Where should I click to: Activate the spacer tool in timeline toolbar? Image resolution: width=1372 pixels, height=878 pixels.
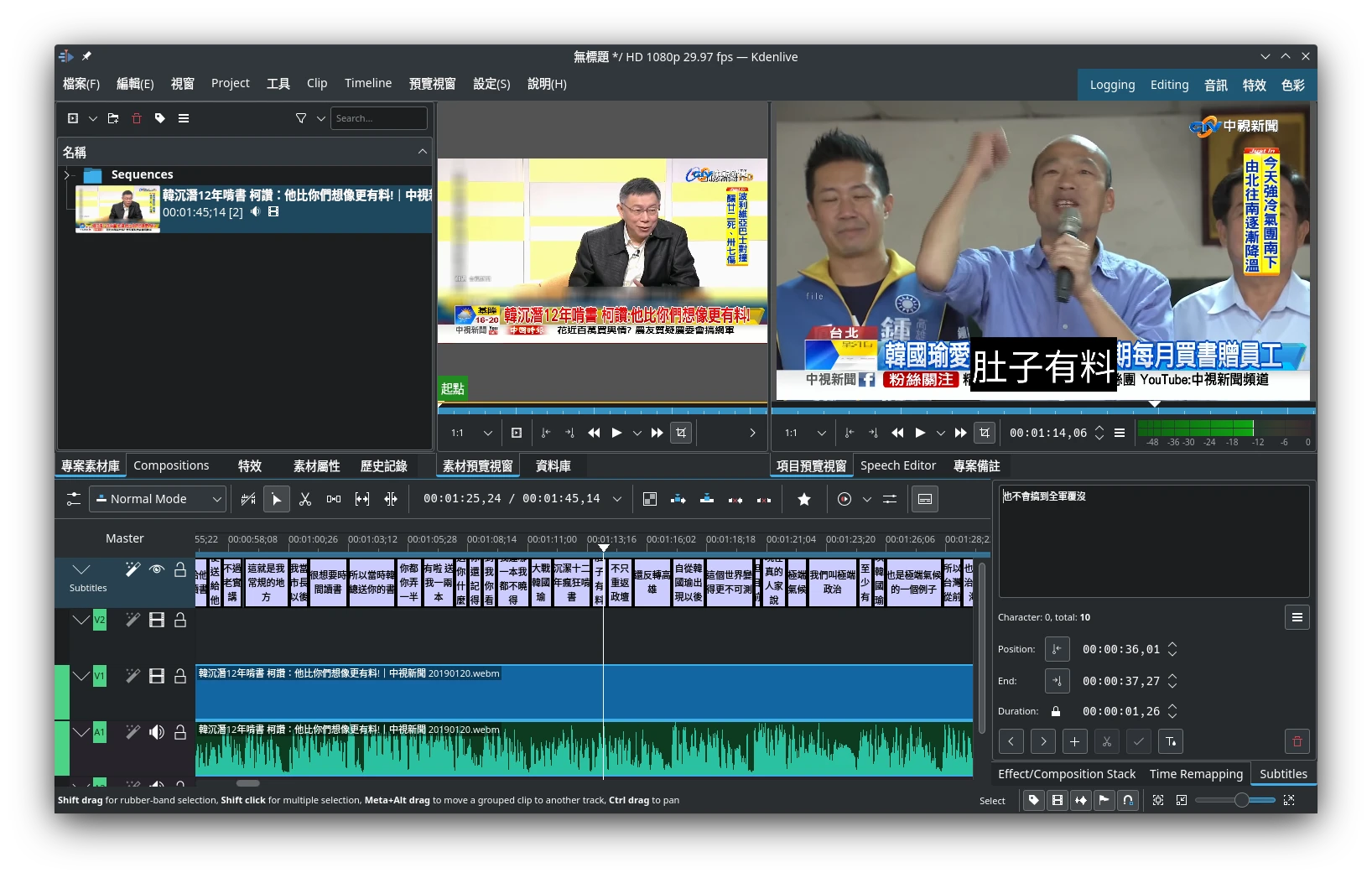coord(334,499)
